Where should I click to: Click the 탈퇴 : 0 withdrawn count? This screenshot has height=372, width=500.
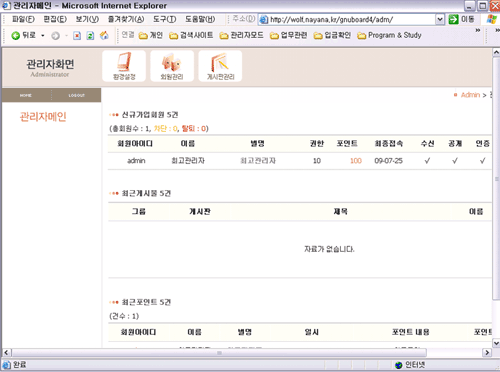coord(194,129)
